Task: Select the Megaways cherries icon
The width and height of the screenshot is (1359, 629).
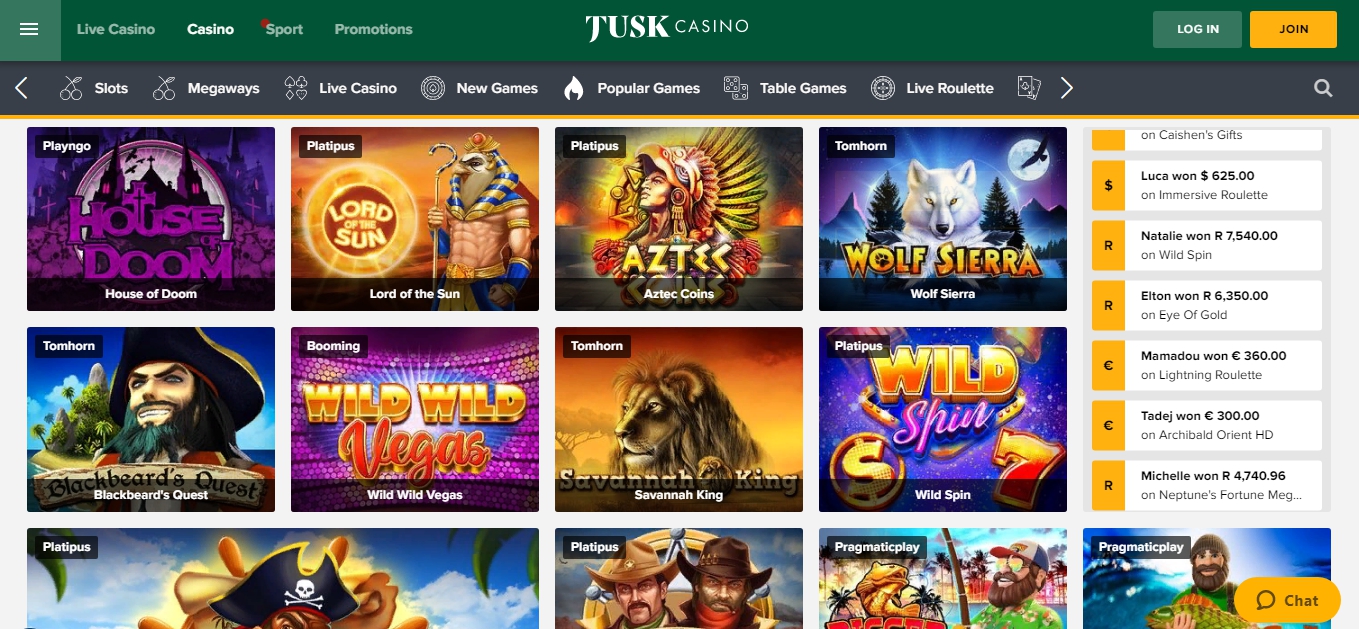Action: [x=164, y=88]
